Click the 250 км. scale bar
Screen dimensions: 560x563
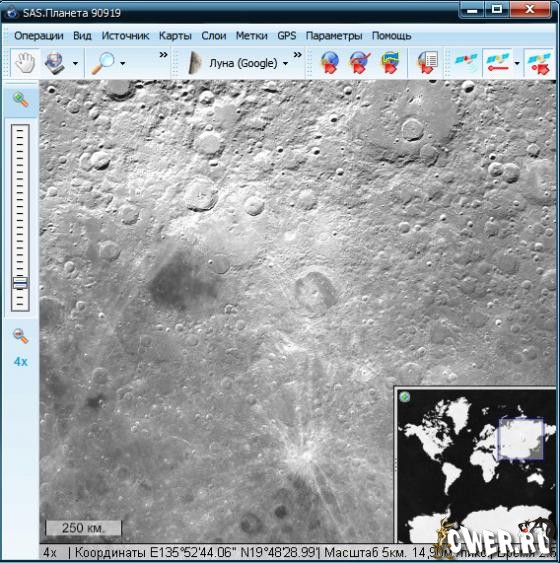point(83,528)
